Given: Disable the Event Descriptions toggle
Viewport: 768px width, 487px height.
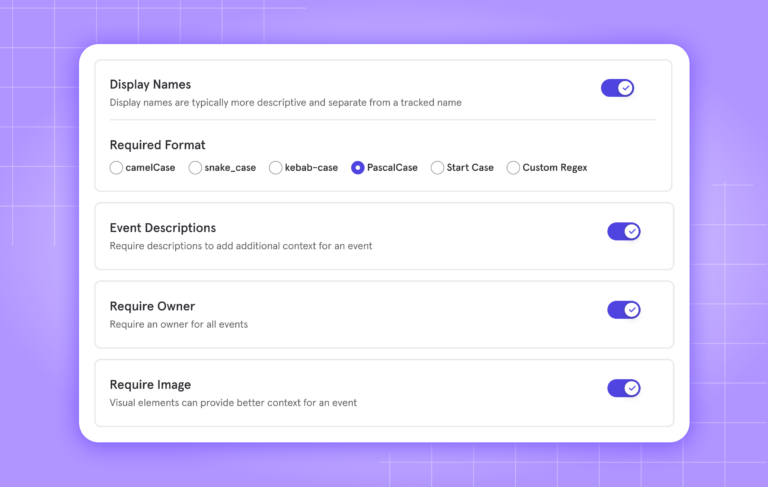Looking at the screenshot, I should [624, 231].
